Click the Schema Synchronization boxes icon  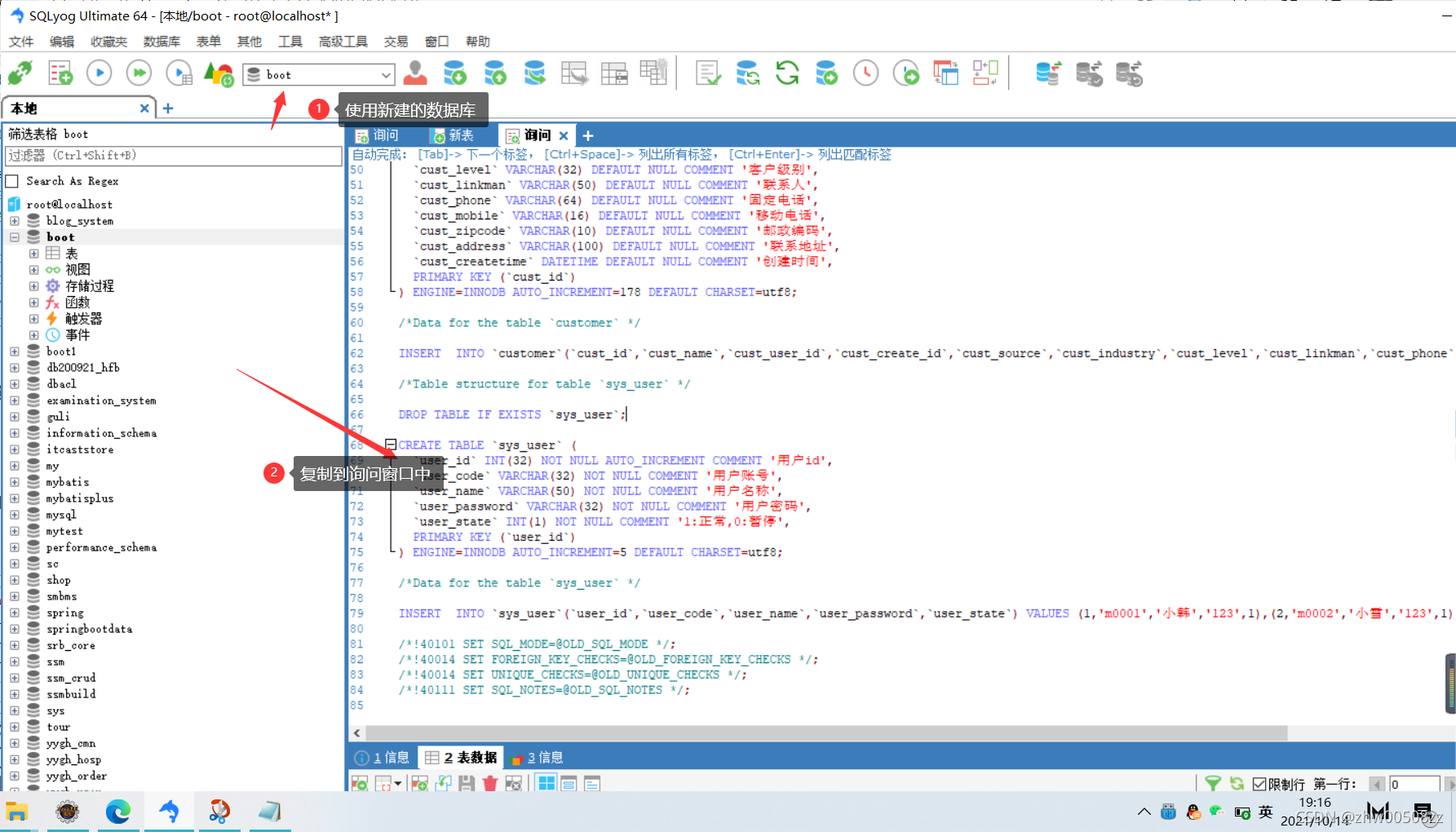coord(985,73)
